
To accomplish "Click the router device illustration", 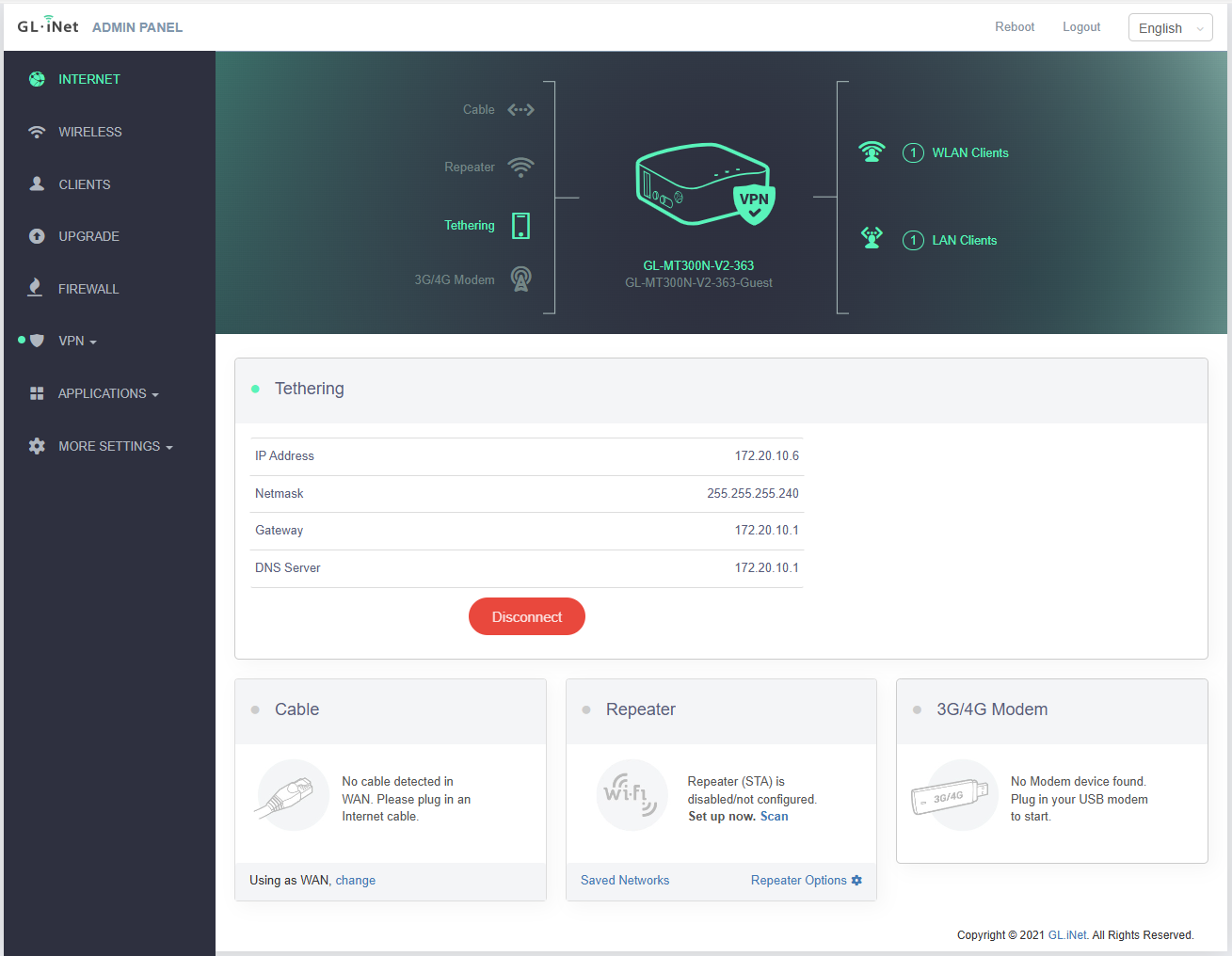I will point(704,184).
